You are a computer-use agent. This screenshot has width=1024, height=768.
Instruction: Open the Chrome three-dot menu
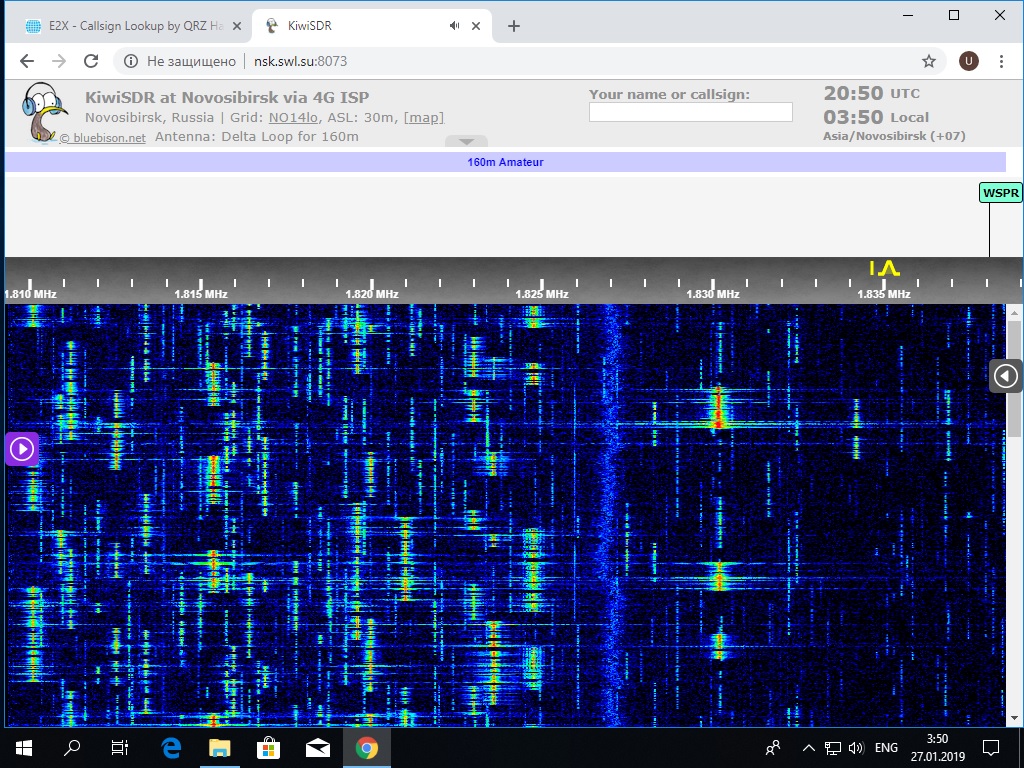[1001, 61]
